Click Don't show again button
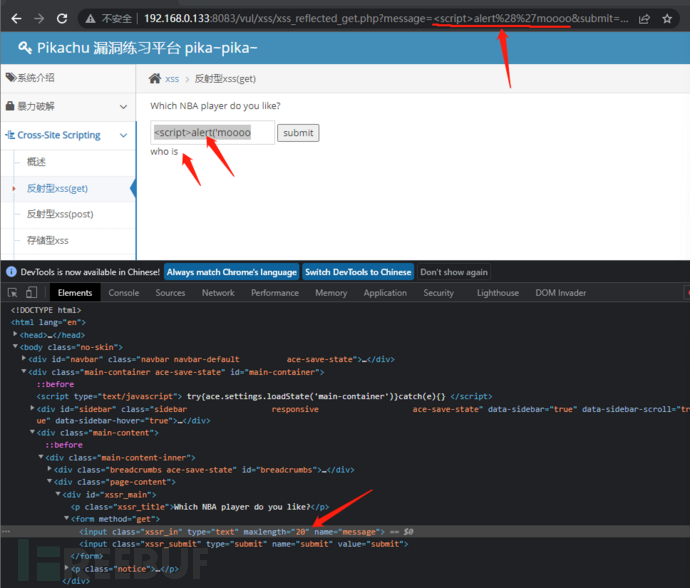 pyautogui.click(x=454, y=272)
